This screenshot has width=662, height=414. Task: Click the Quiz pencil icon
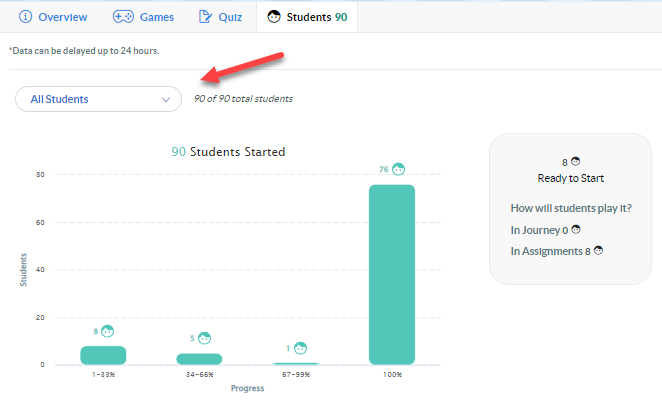(205, 17)
